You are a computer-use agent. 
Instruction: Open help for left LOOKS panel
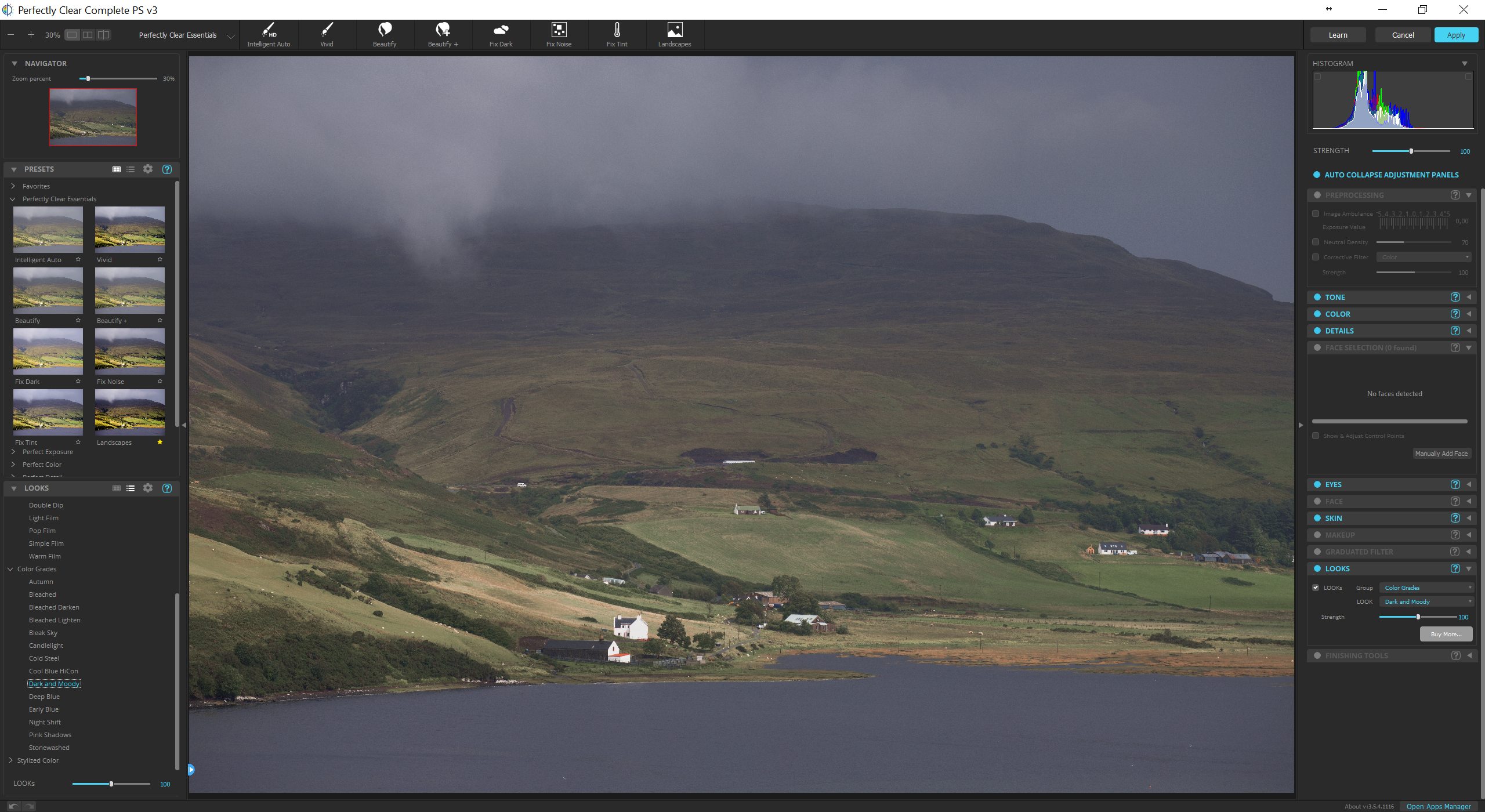[x=167, y=488]
